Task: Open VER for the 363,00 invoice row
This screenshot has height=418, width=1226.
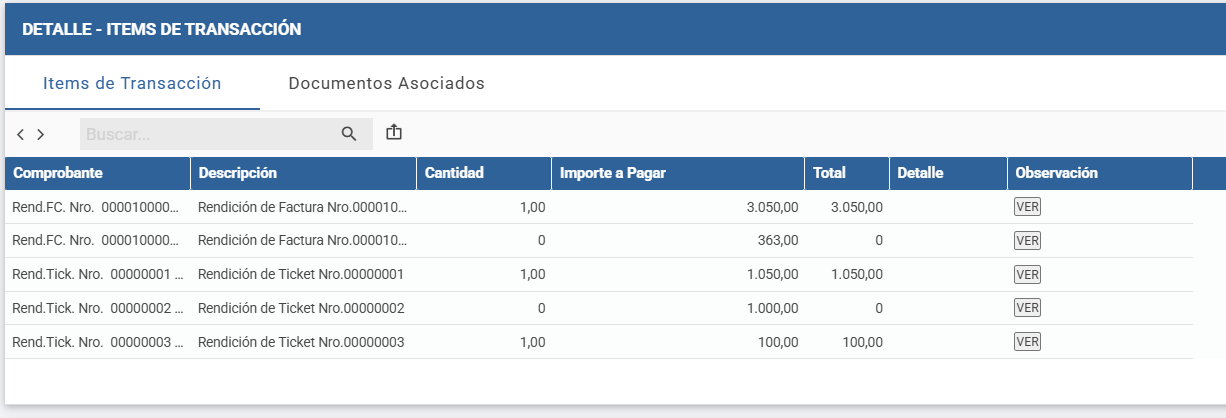Action: (1027, 240)
